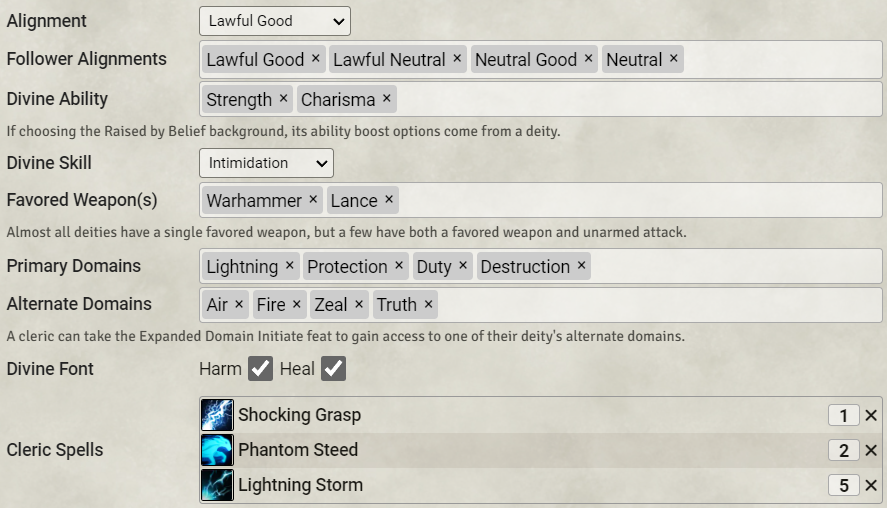
Task: Uncheck the Heal divine font checkbox
Action: 333,369
